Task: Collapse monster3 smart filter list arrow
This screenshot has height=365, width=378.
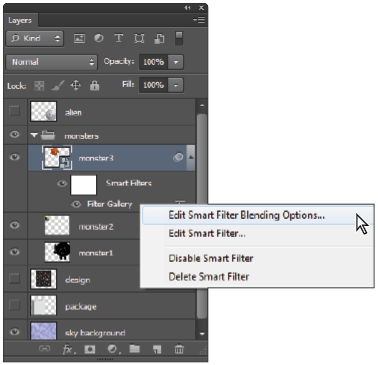Action: click(191, 157)
